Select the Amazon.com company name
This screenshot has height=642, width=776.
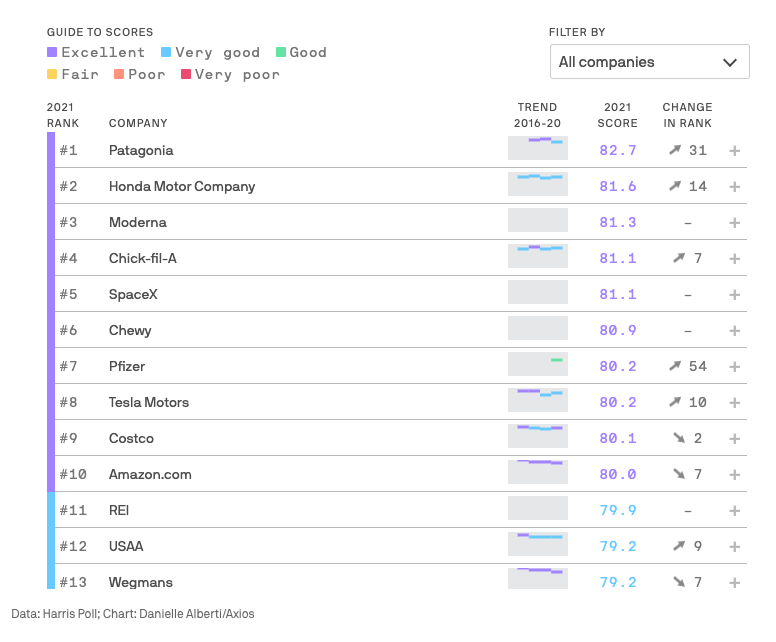click(150, 475)
